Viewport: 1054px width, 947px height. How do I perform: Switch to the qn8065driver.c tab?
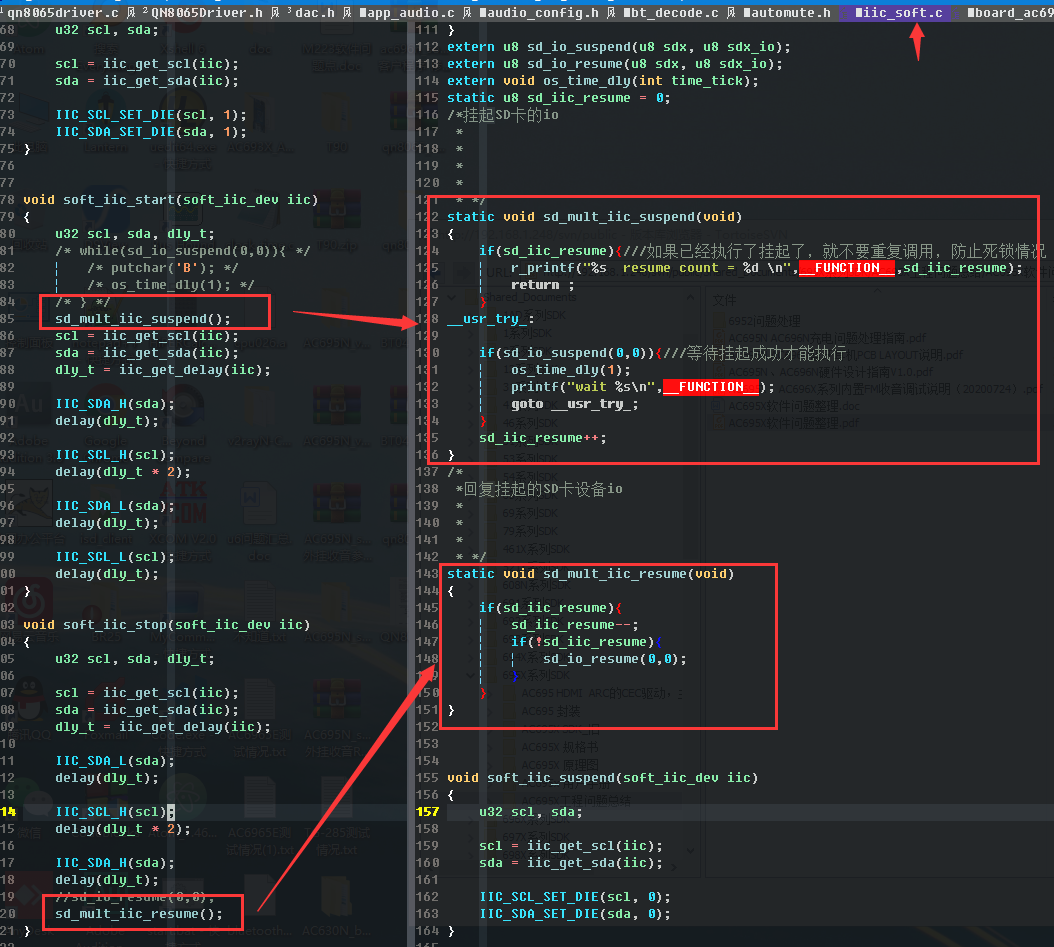pyautogui.click(x=63, y=13)
